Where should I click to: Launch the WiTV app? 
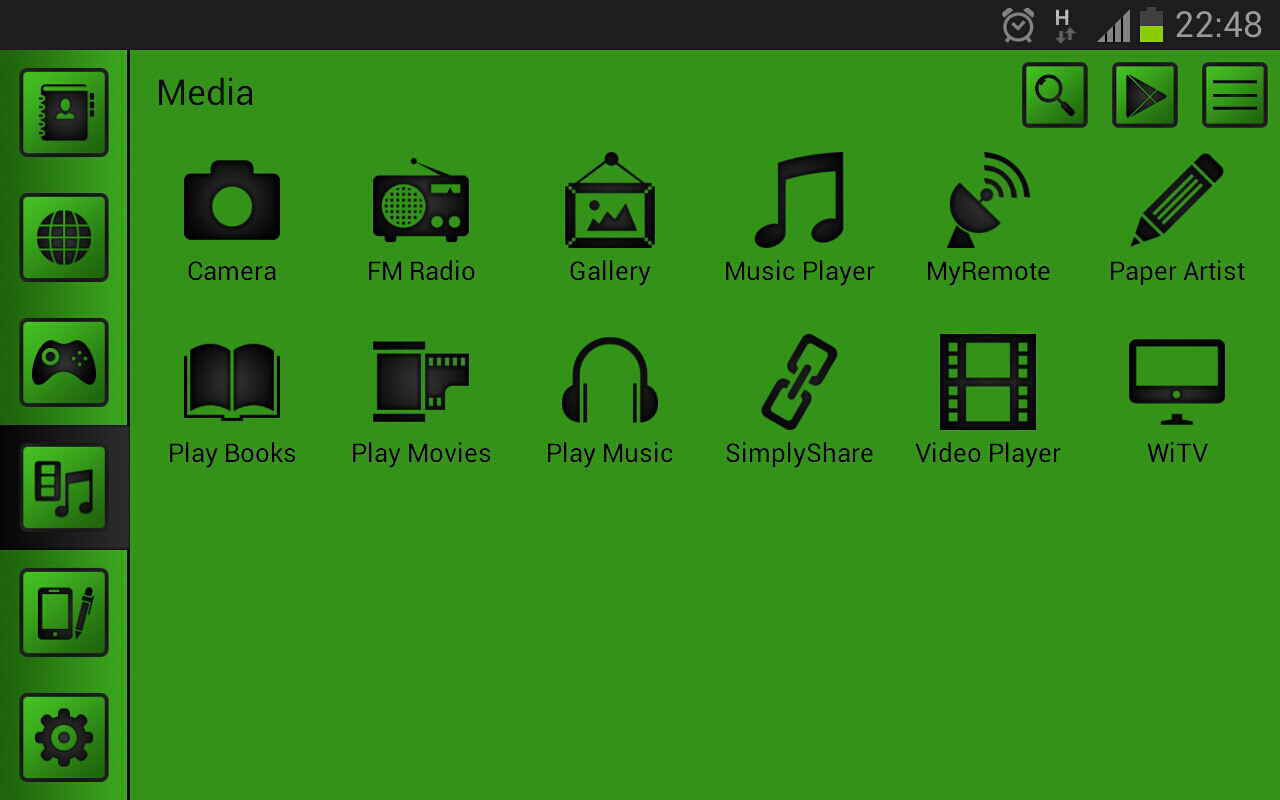tap(1177, 382)
